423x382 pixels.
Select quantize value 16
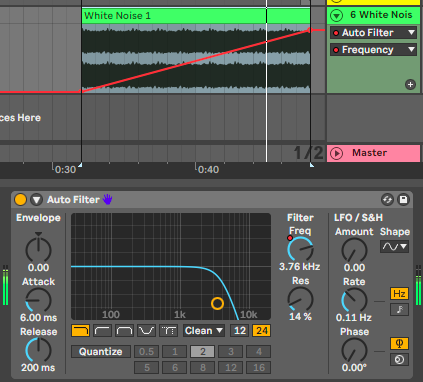(x=259, y=368)
